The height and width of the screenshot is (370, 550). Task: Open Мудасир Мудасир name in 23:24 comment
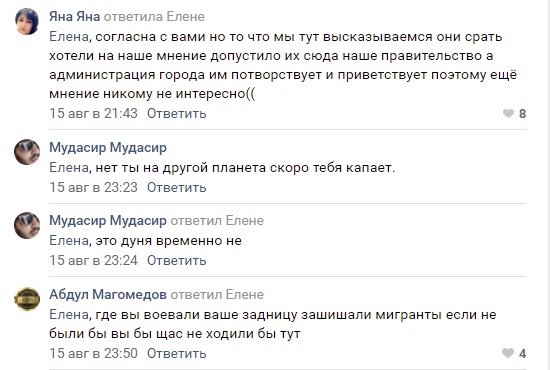[108, 221]
